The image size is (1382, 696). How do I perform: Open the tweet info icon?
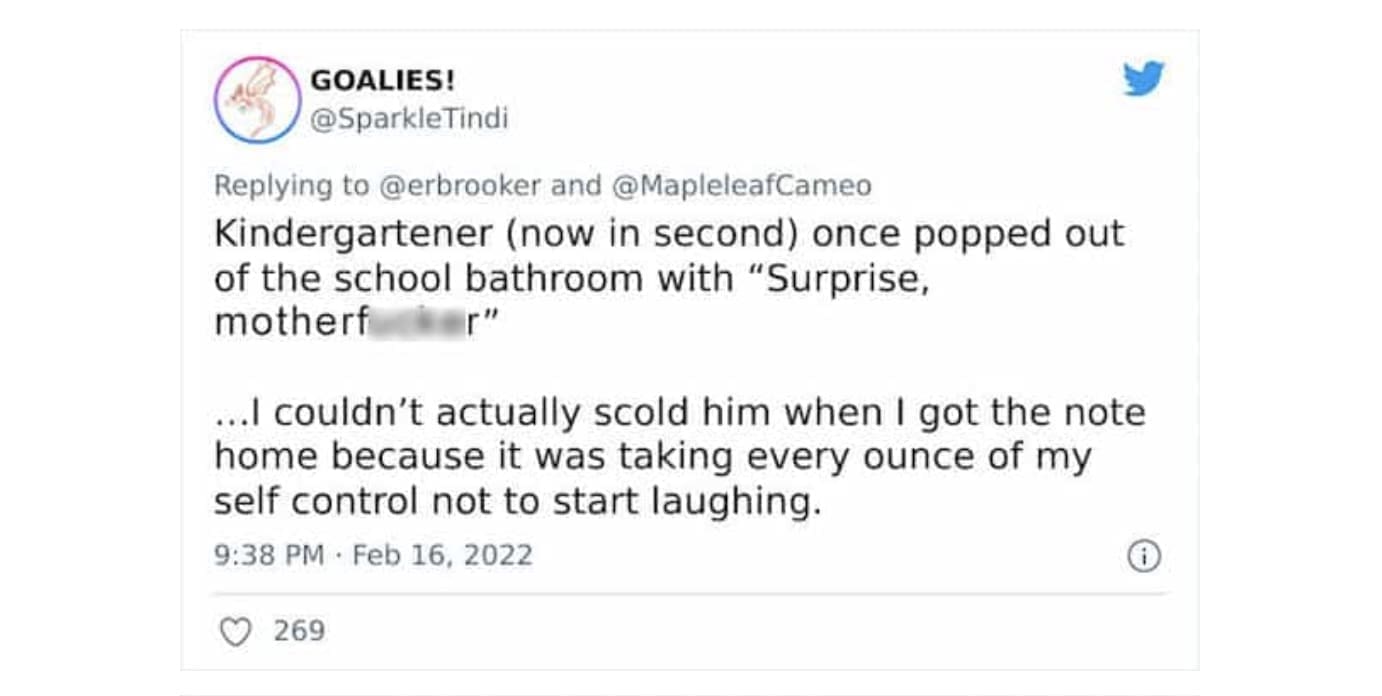(1144, 556)
